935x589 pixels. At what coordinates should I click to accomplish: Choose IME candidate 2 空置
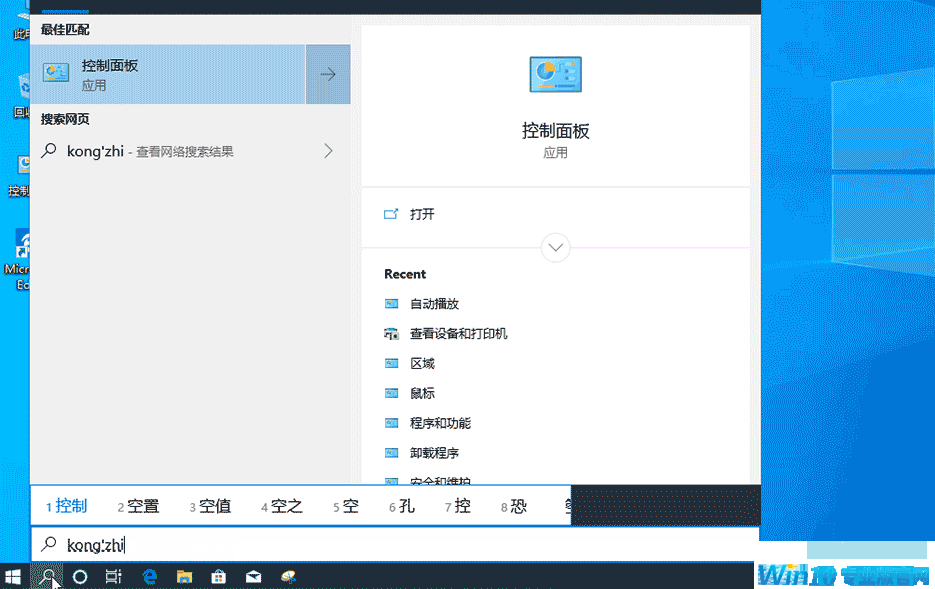pos(139,506)
